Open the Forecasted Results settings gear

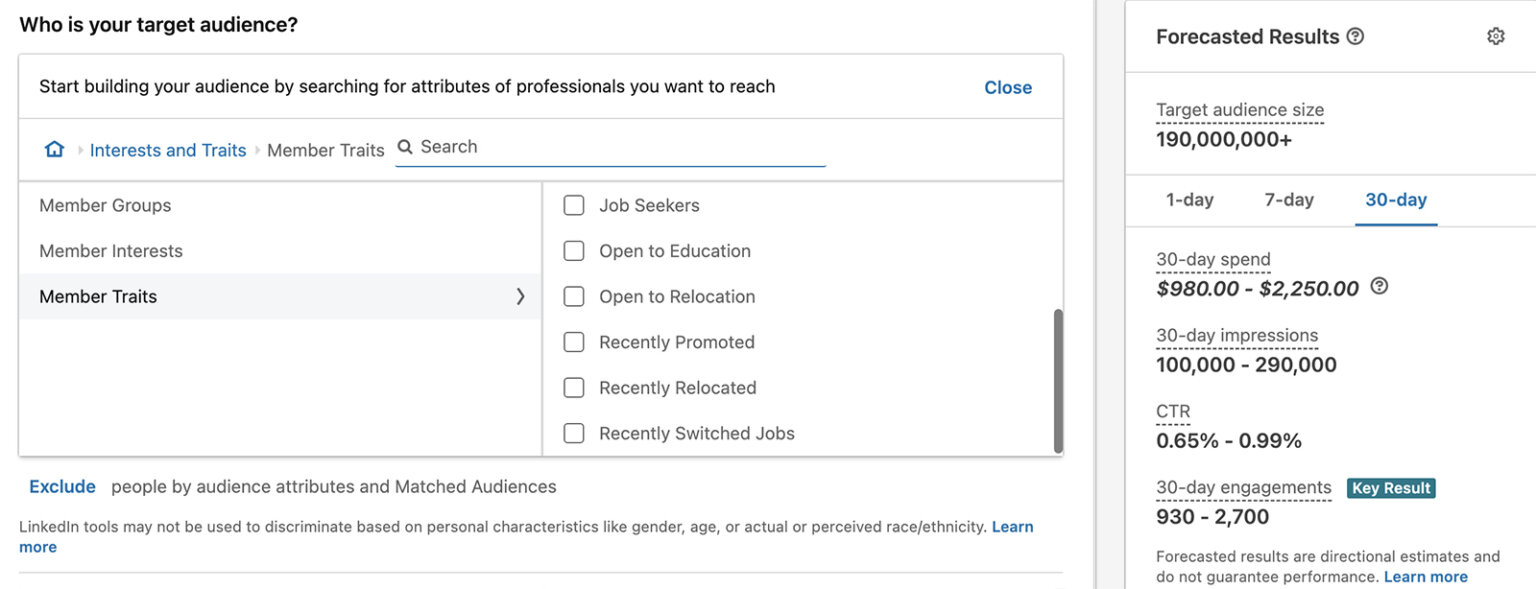pyautogui.click(x=1495, y=35)
